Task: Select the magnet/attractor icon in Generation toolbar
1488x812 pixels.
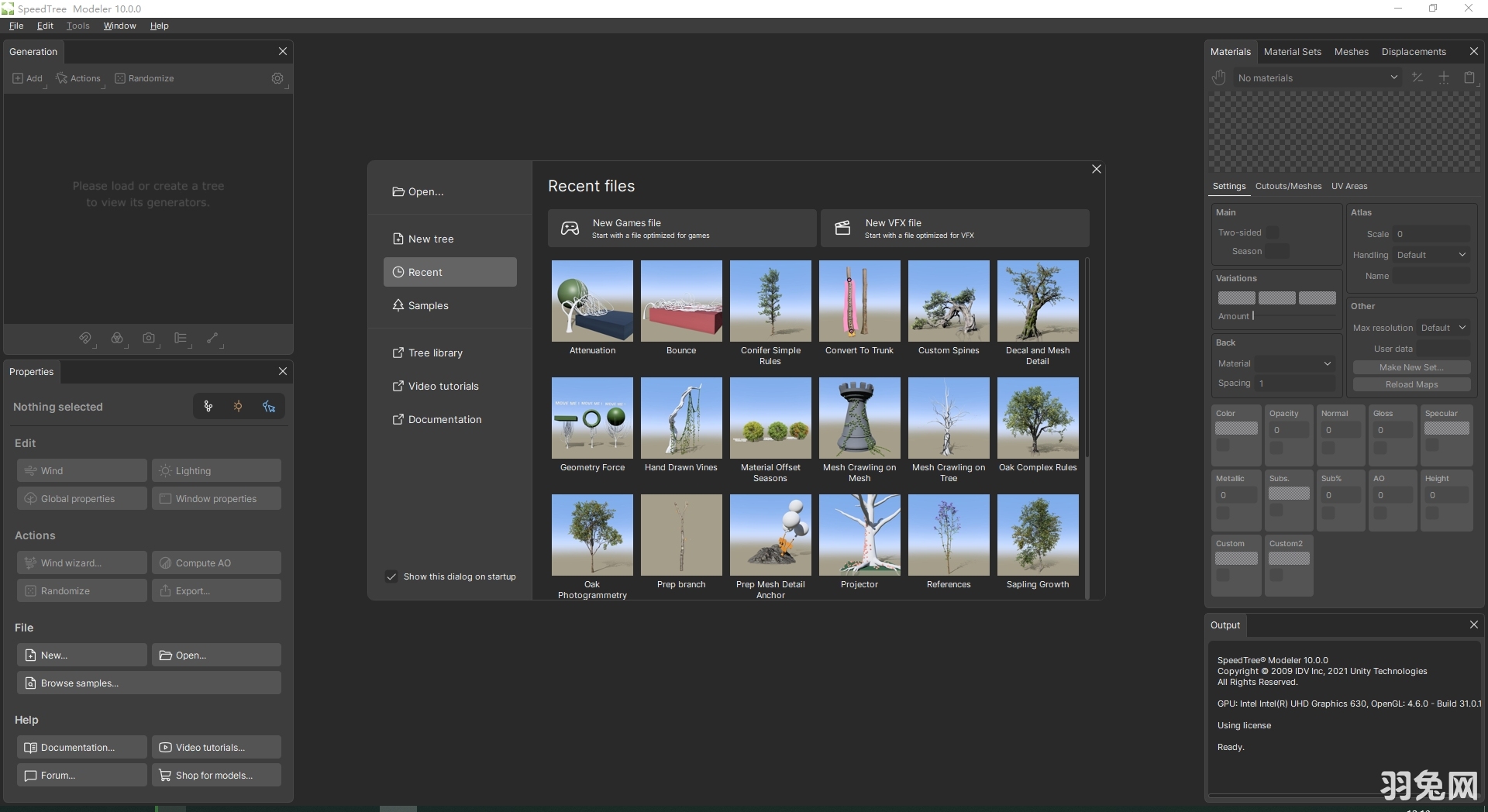Action: pyautogui.click(x=85, y=339)
